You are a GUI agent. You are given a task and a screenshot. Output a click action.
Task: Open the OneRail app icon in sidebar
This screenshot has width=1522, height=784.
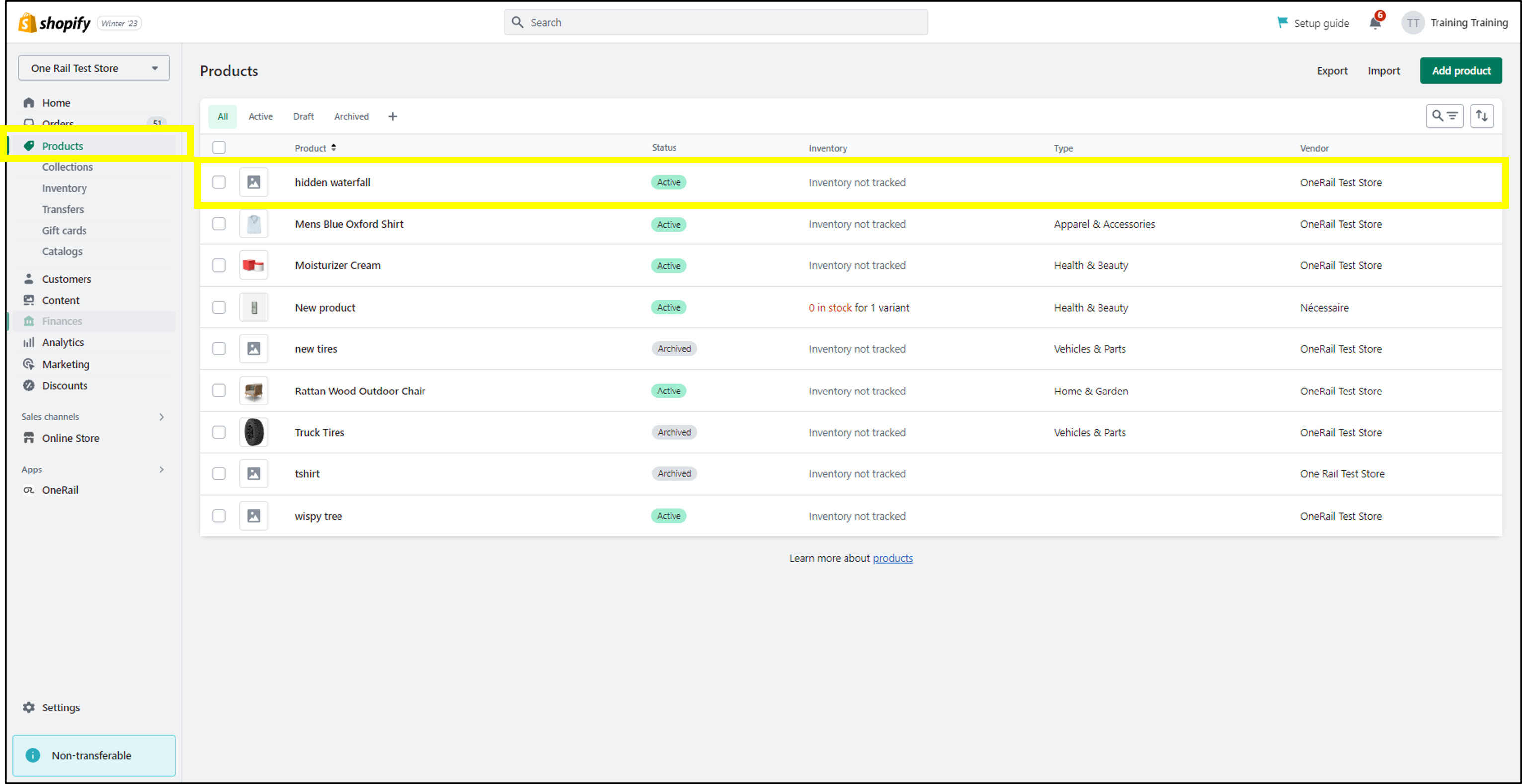tap(28, 490)
